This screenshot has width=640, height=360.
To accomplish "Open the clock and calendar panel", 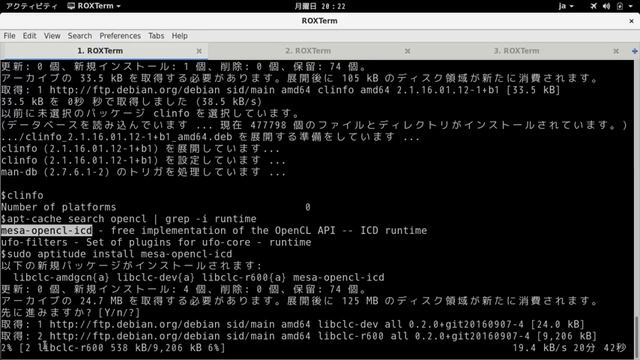I will (320, 6).
